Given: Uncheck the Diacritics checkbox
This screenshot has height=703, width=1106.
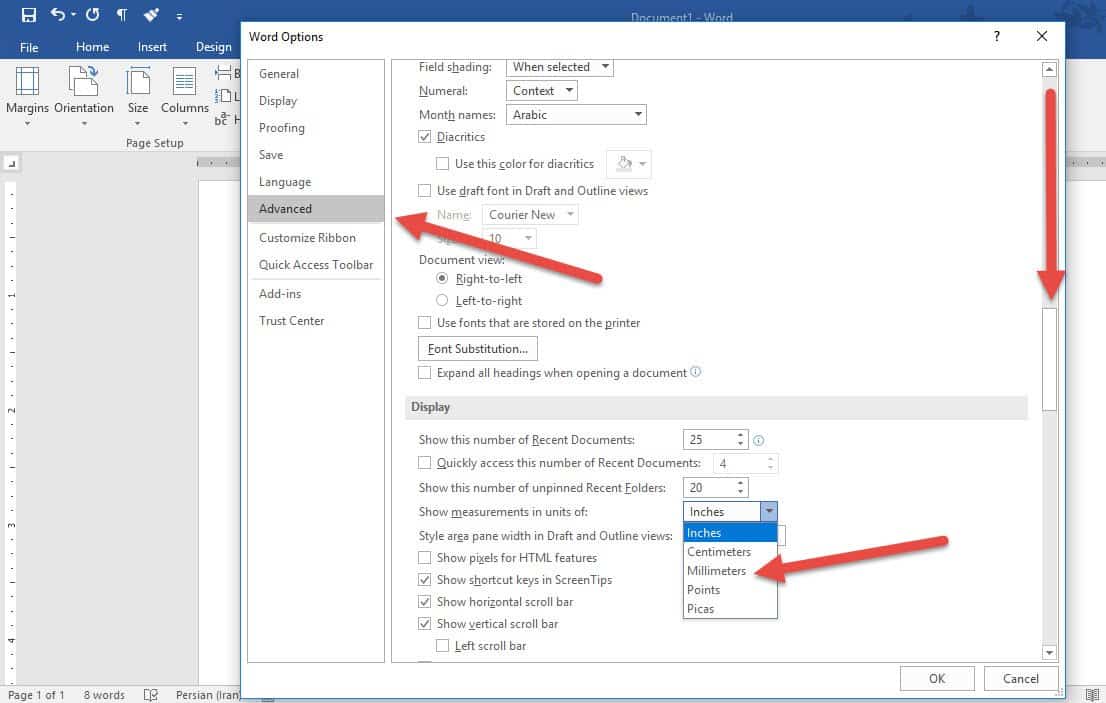Looking at the screenshot, I should click(x=425, y=137).
